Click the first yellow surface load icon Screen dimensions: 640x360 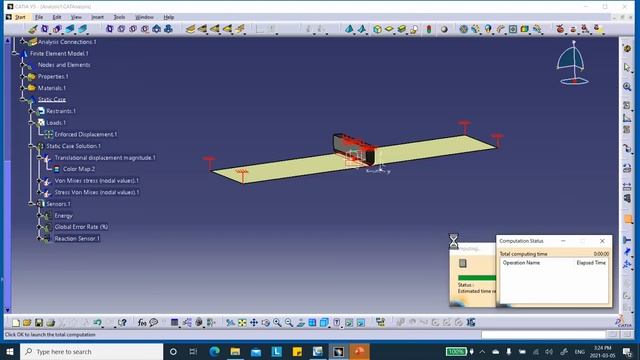(x=190, y=29)
